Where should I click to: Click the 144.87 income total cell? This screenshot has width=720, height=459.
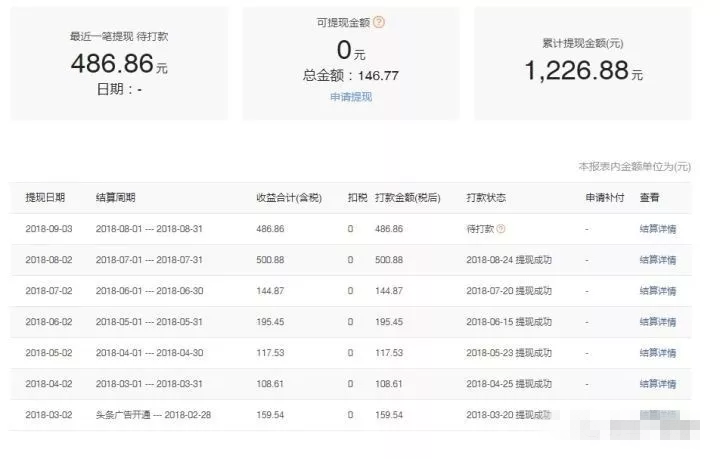pyautogui.click(x=270, y=291)
